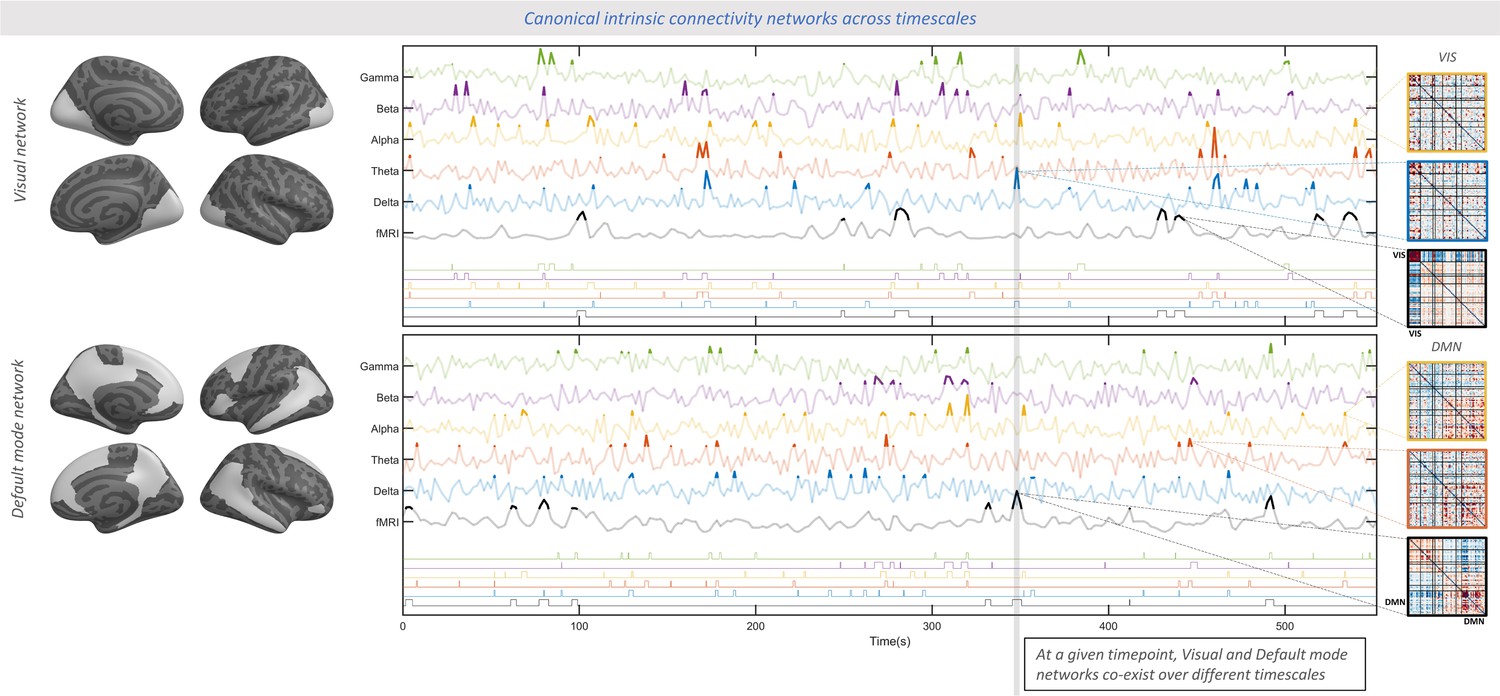Click the Alpha label in the Visual network plot
Image resolution: width=1500 pixels, height=696 pixels.
point(384,139)
